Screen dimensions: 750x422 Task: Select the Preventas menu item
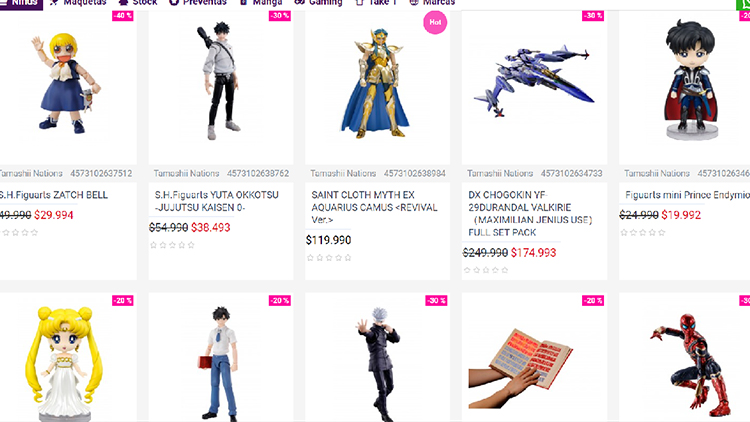coord(198,2)
